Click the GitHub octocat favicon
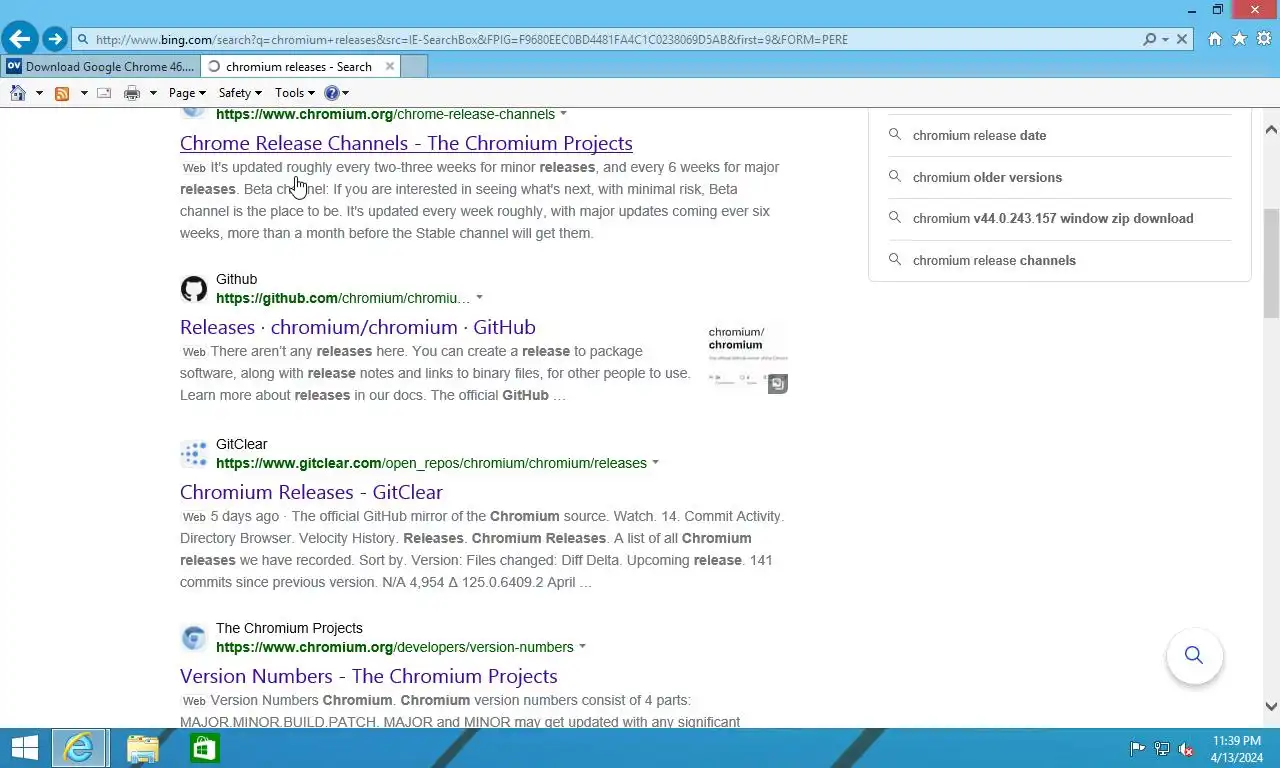 pos(194,289)
